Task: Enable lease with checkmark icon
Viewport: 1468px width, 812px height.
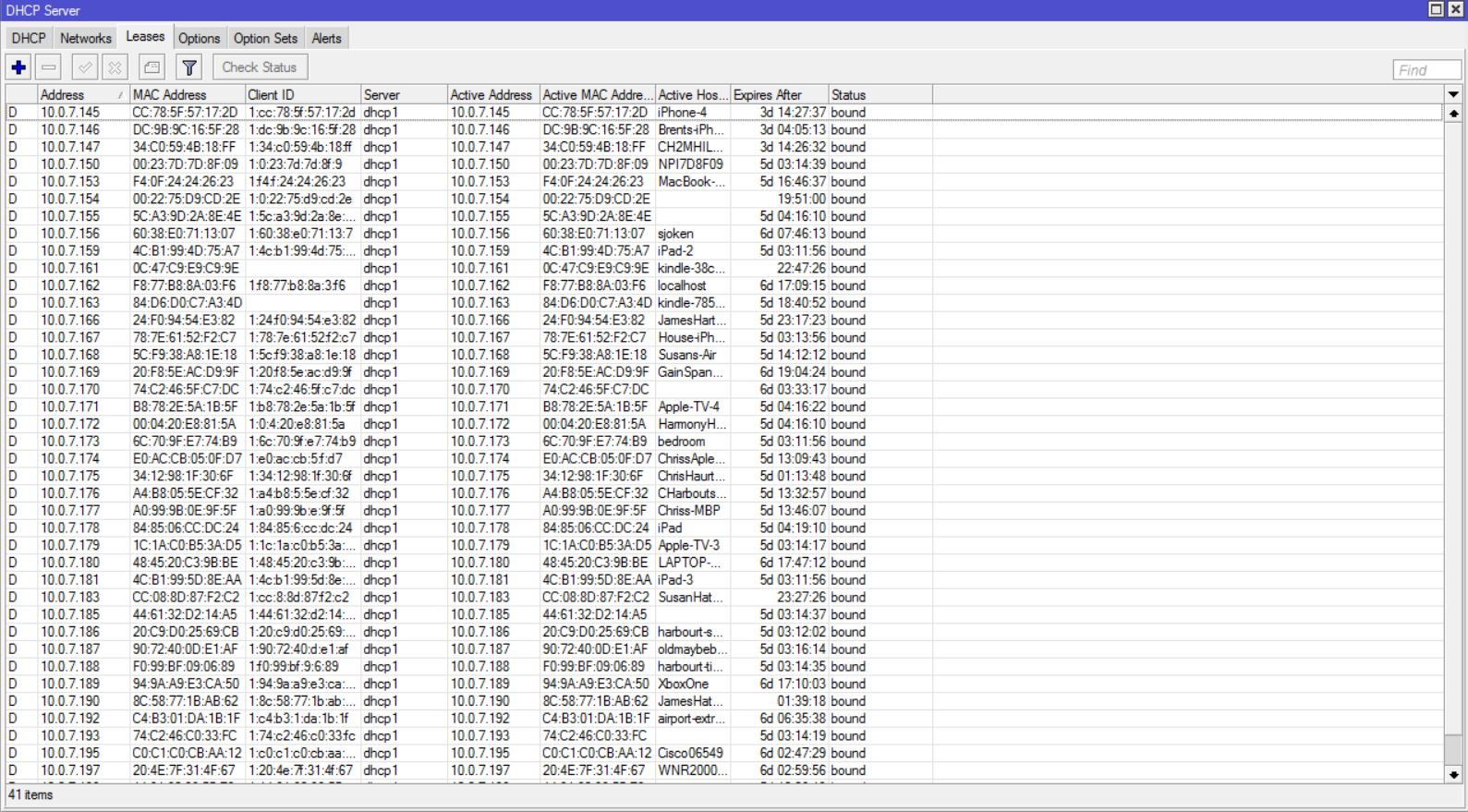Action: (x=84, y=67)
